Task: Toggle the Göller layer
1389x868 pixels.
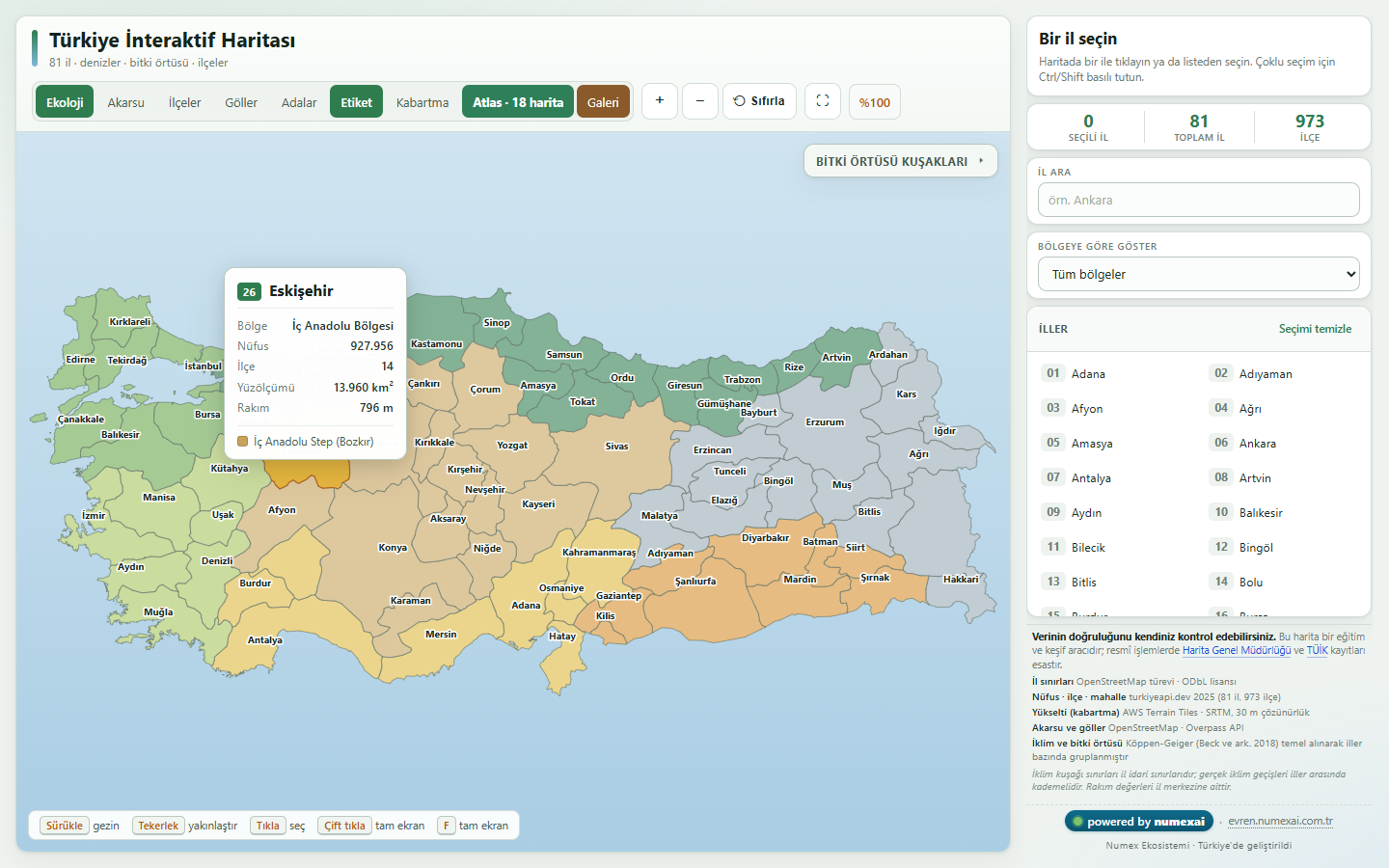Action: [x=241, y=102]
